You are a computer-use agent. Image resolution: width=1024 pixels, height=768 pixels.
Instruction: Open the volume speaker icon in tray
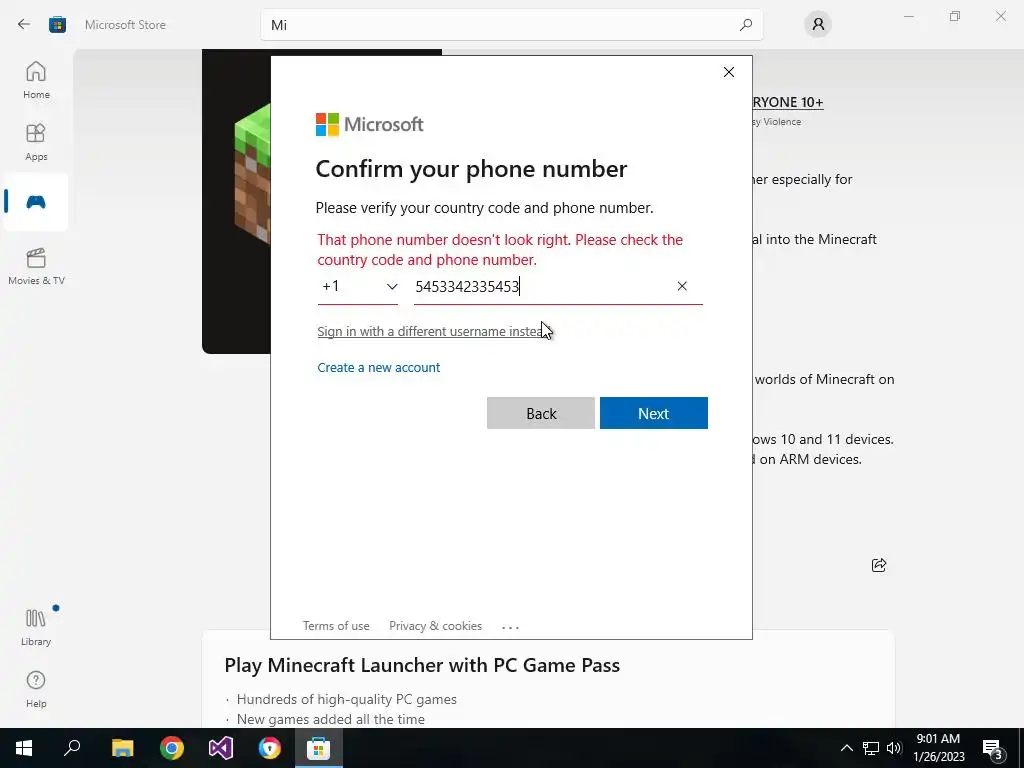coord(894,748)
